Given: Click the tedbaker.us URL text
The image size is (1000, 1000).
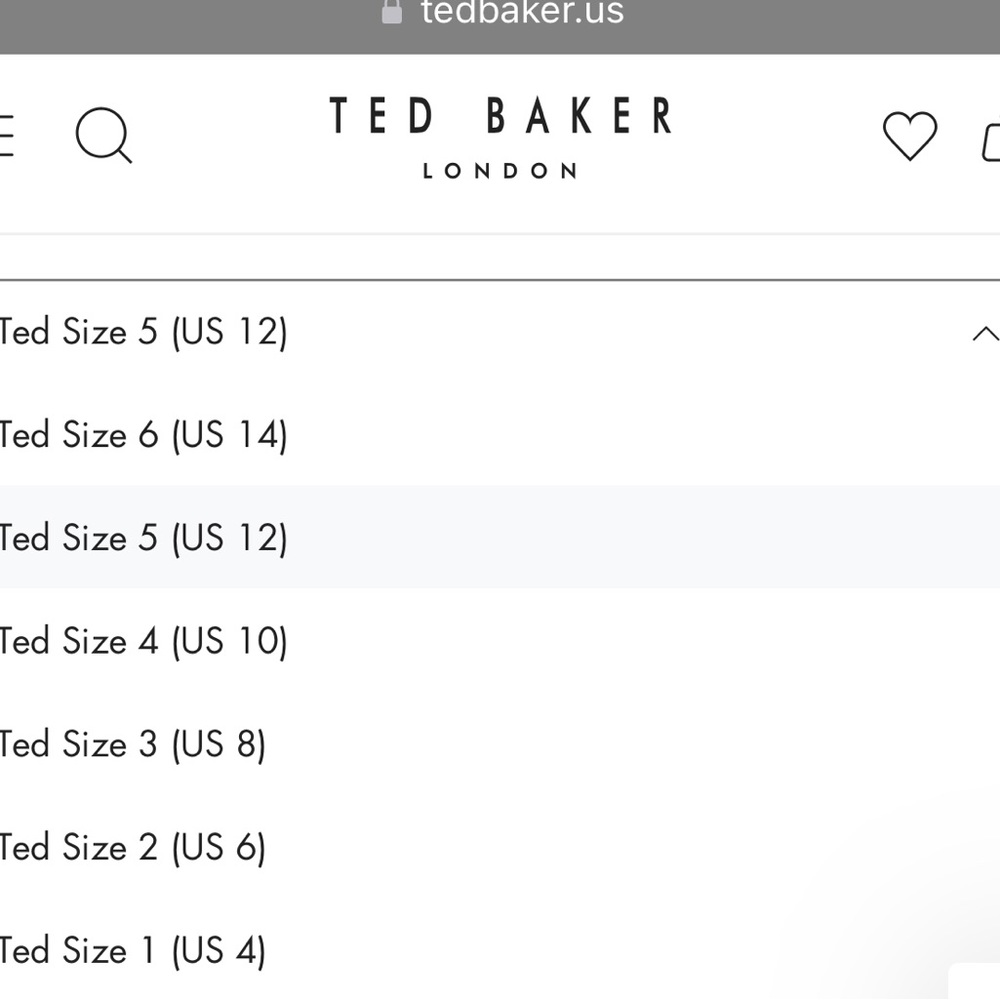Looking at the screenshot, I should tap(522, 12).
